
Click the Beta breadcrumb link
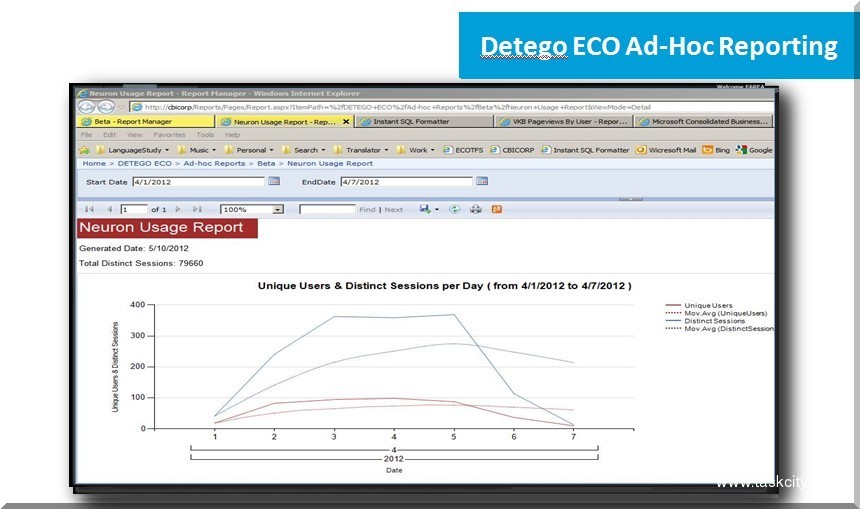coord(266,163)
